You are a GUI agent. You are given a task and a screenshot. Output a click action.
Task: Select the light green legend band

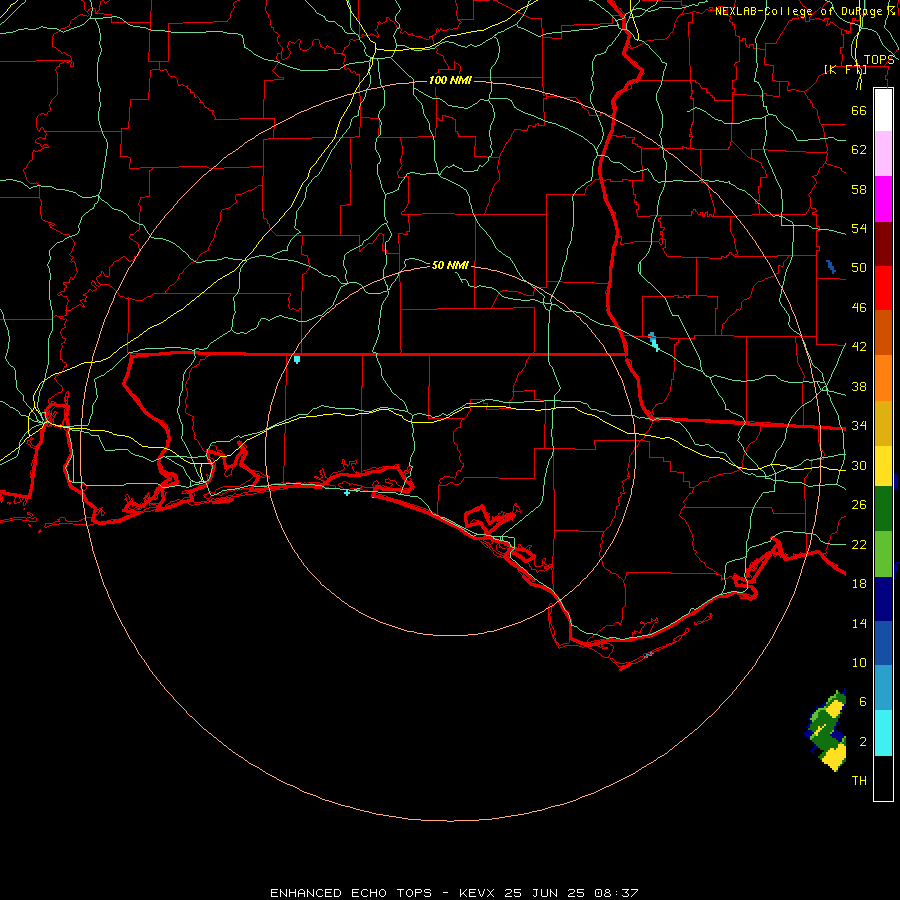[883, 554]
